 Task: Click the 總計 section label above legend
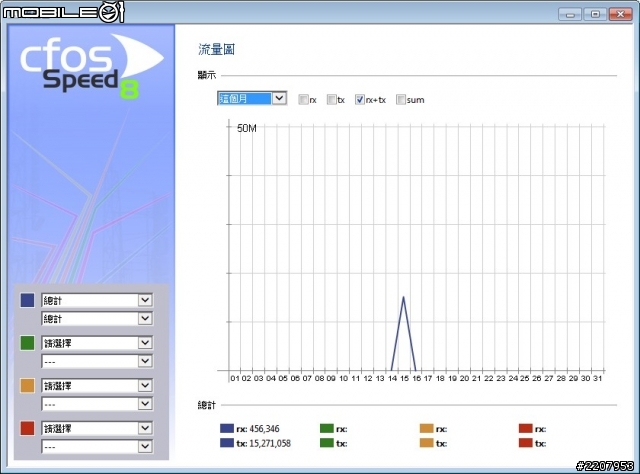pyautogui.click(x=207, y=405)
